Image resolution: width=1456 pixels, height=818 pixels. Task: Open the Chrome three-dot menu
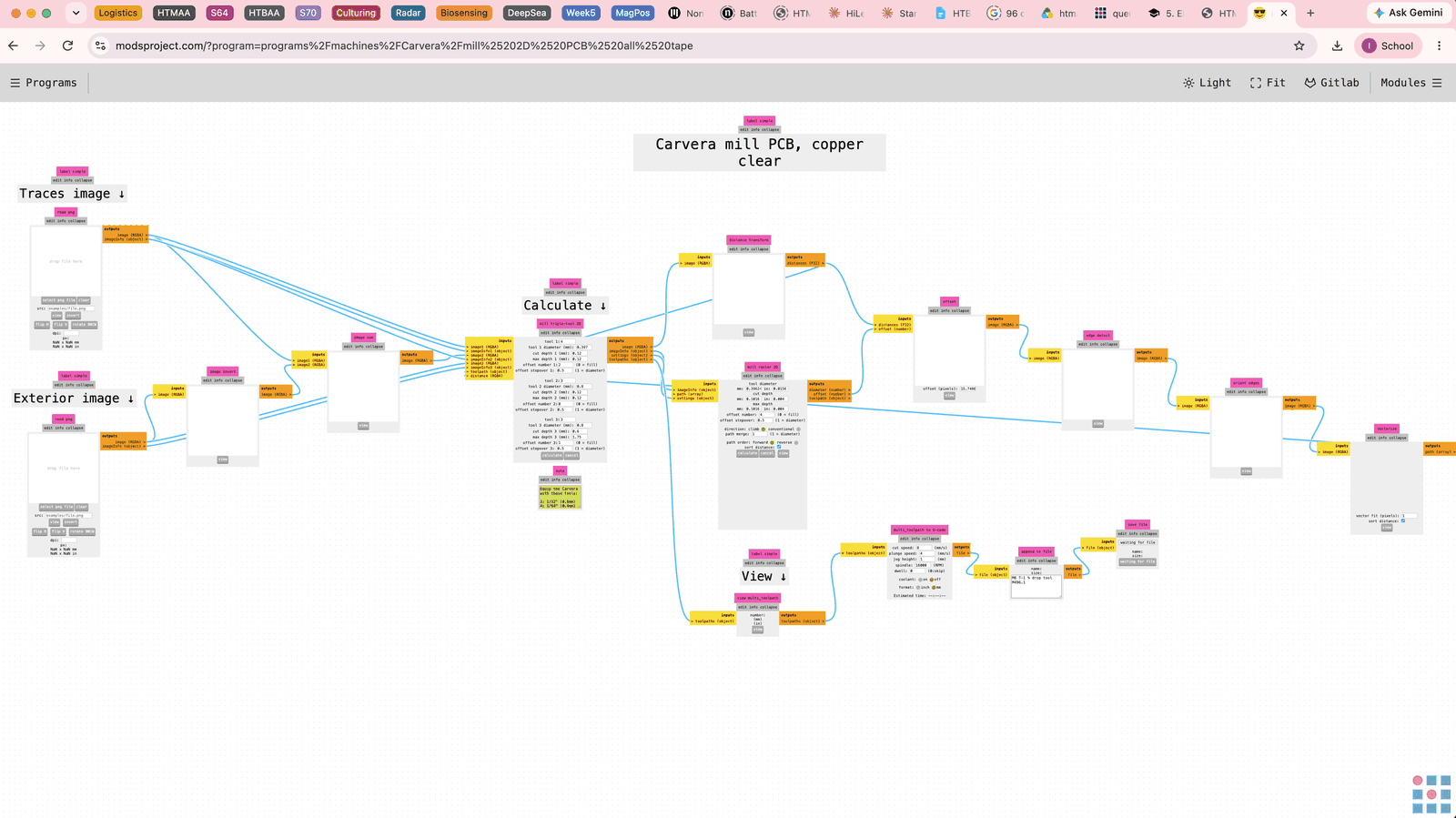tap(1439, 45)
